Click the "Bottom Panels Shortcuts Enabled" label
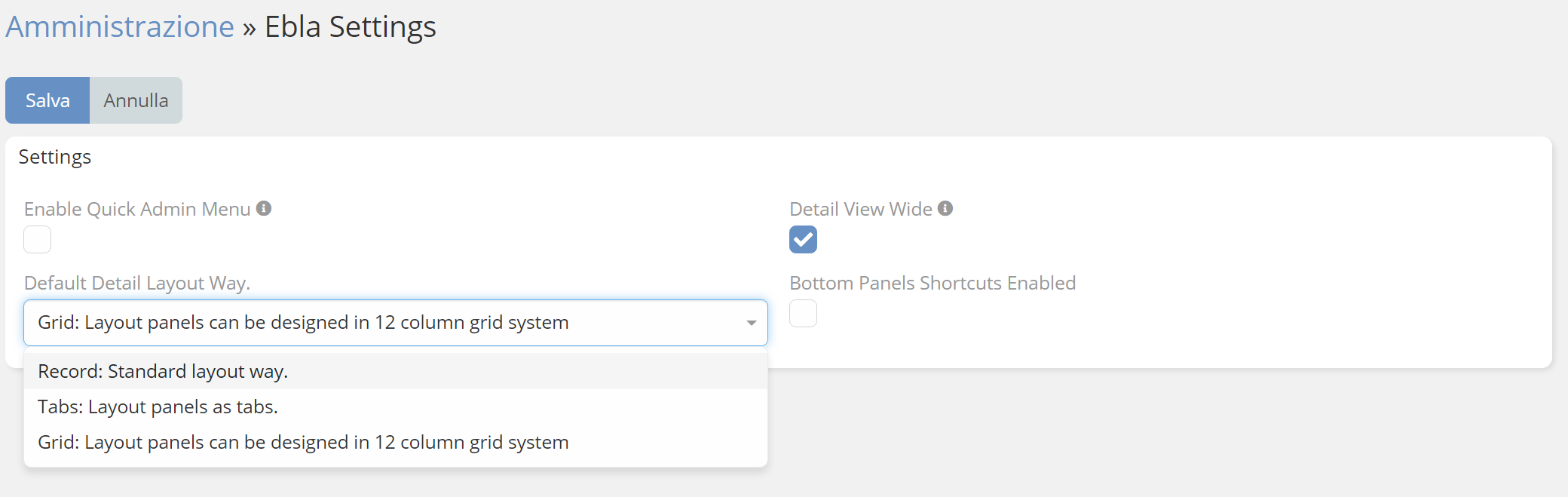The height and width of the screenshot is (497, 1568). [x=933, y=283]
